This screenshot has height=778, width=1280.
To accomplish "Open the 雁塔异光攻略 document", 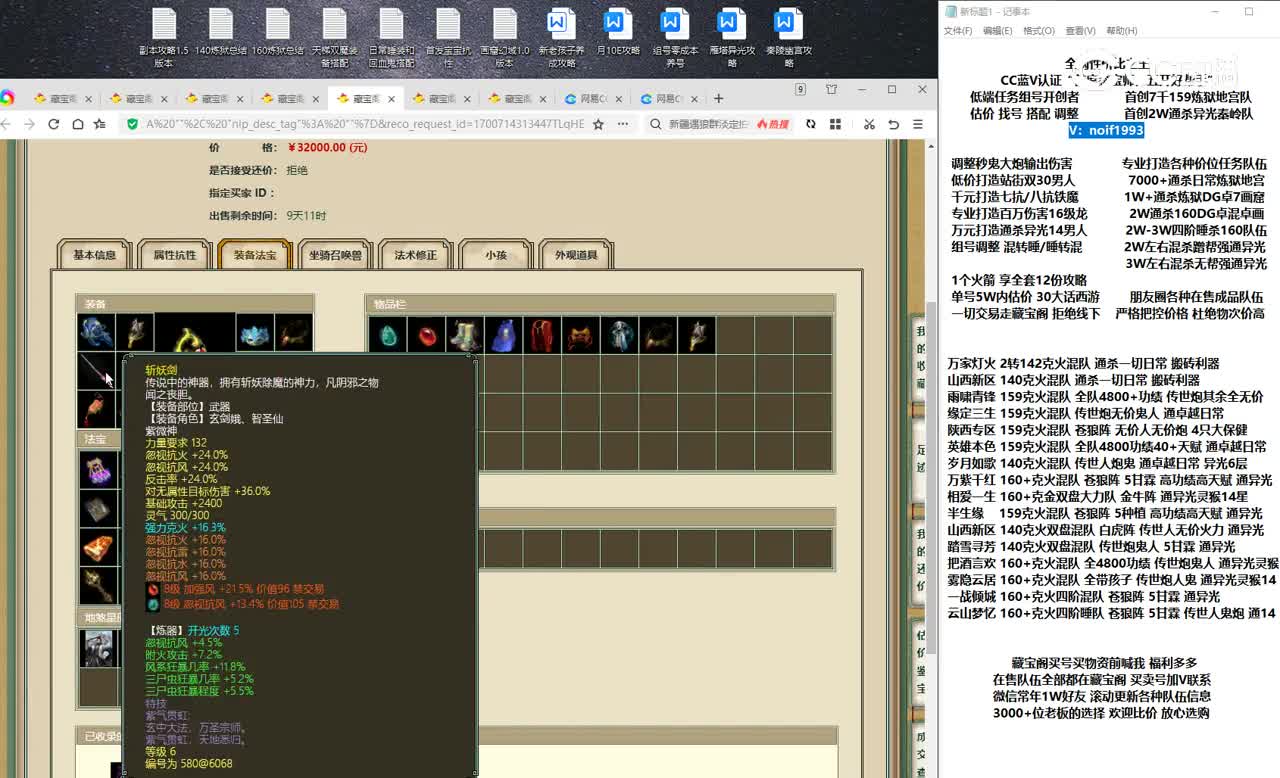I will 732,38.
